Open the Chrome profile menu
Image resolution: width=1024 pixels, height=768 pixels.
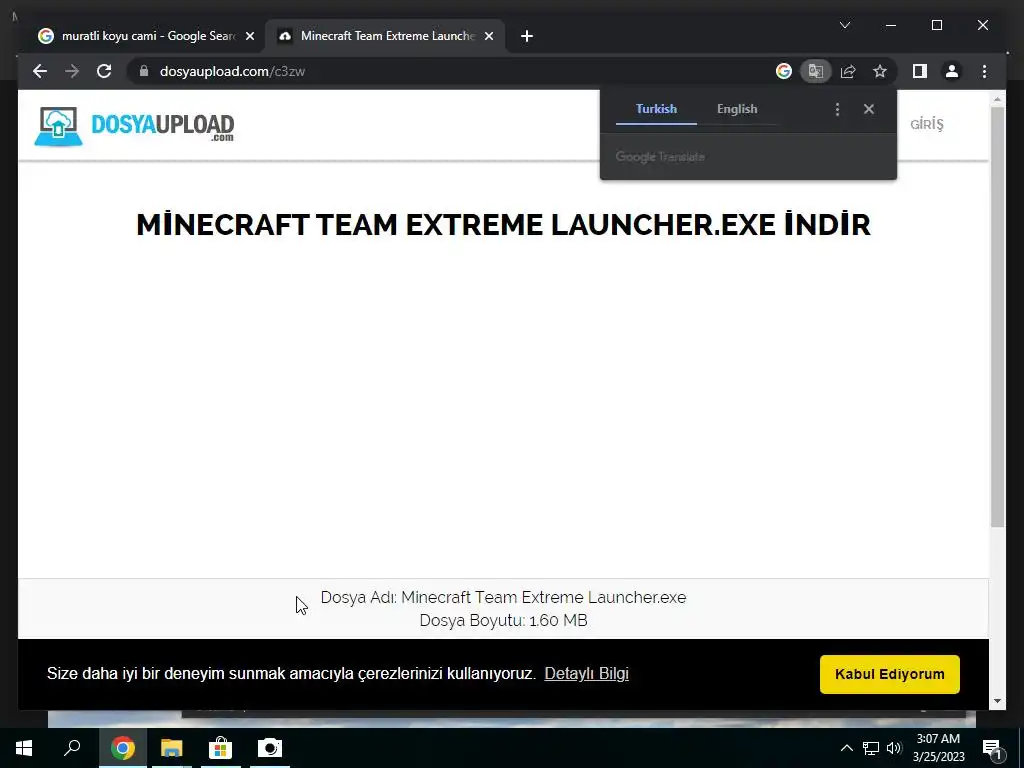pyautogui.click(x=952, y=71)
